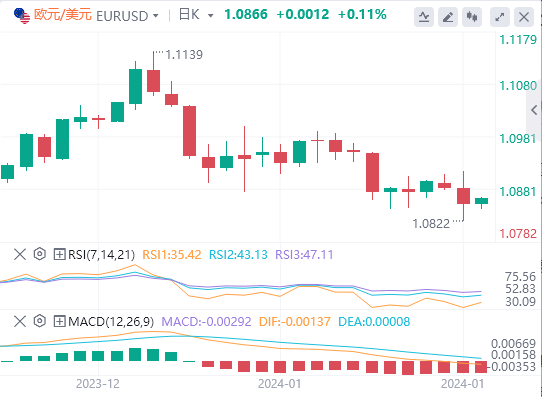Click the -0.00353 MACD axis label
The width and height of the screenshot is (542, 397).
(x=512, y=367)
